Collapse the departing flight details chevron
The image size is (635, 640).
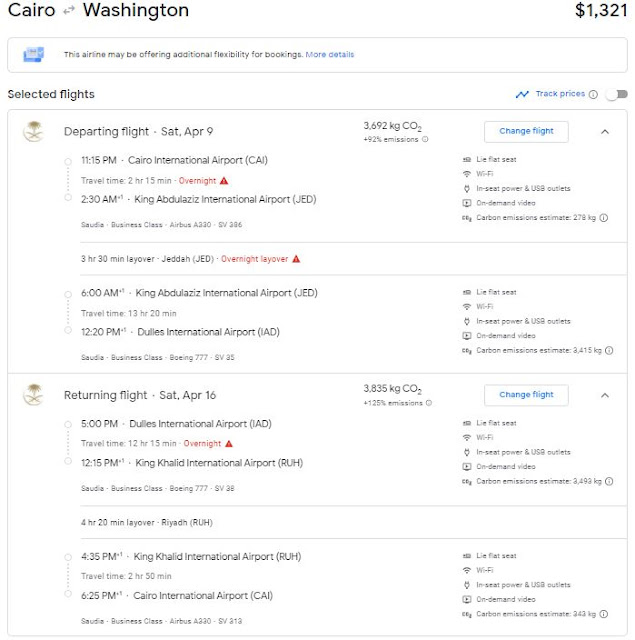(x=605, y=131)
